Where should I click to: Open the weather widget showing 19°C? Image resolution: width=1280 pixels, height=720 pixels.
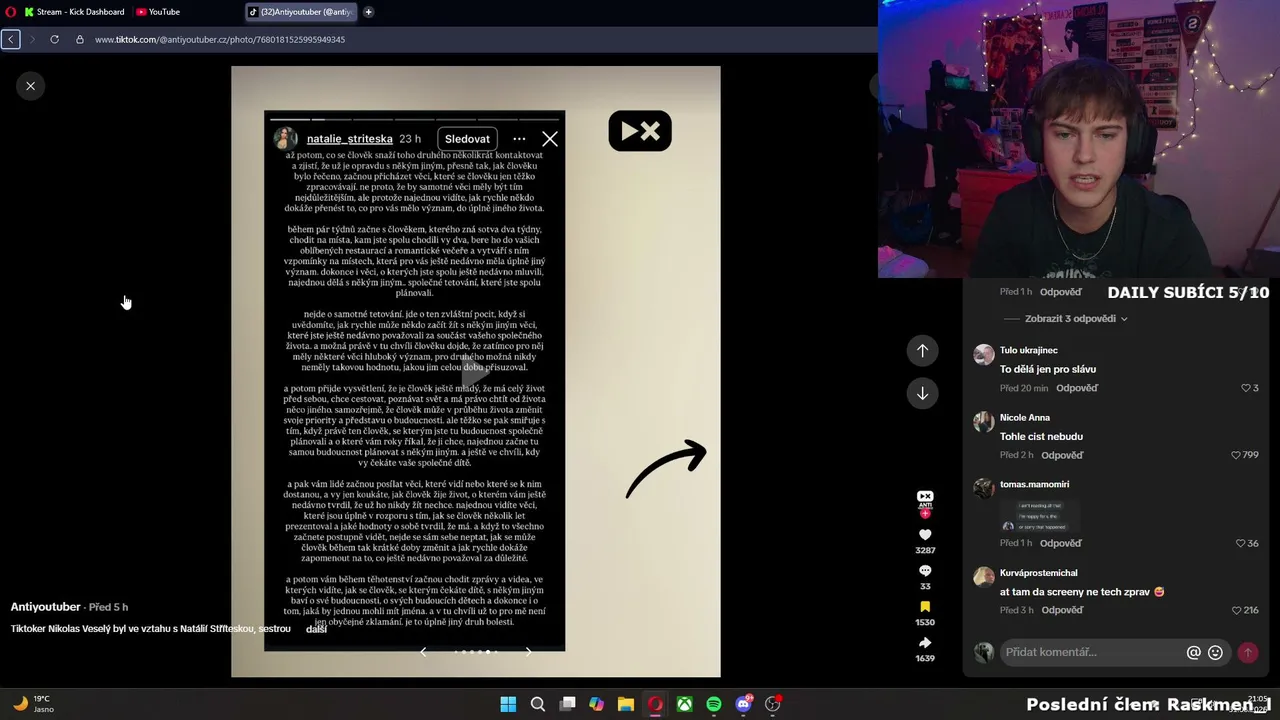[x=33, y=704]
